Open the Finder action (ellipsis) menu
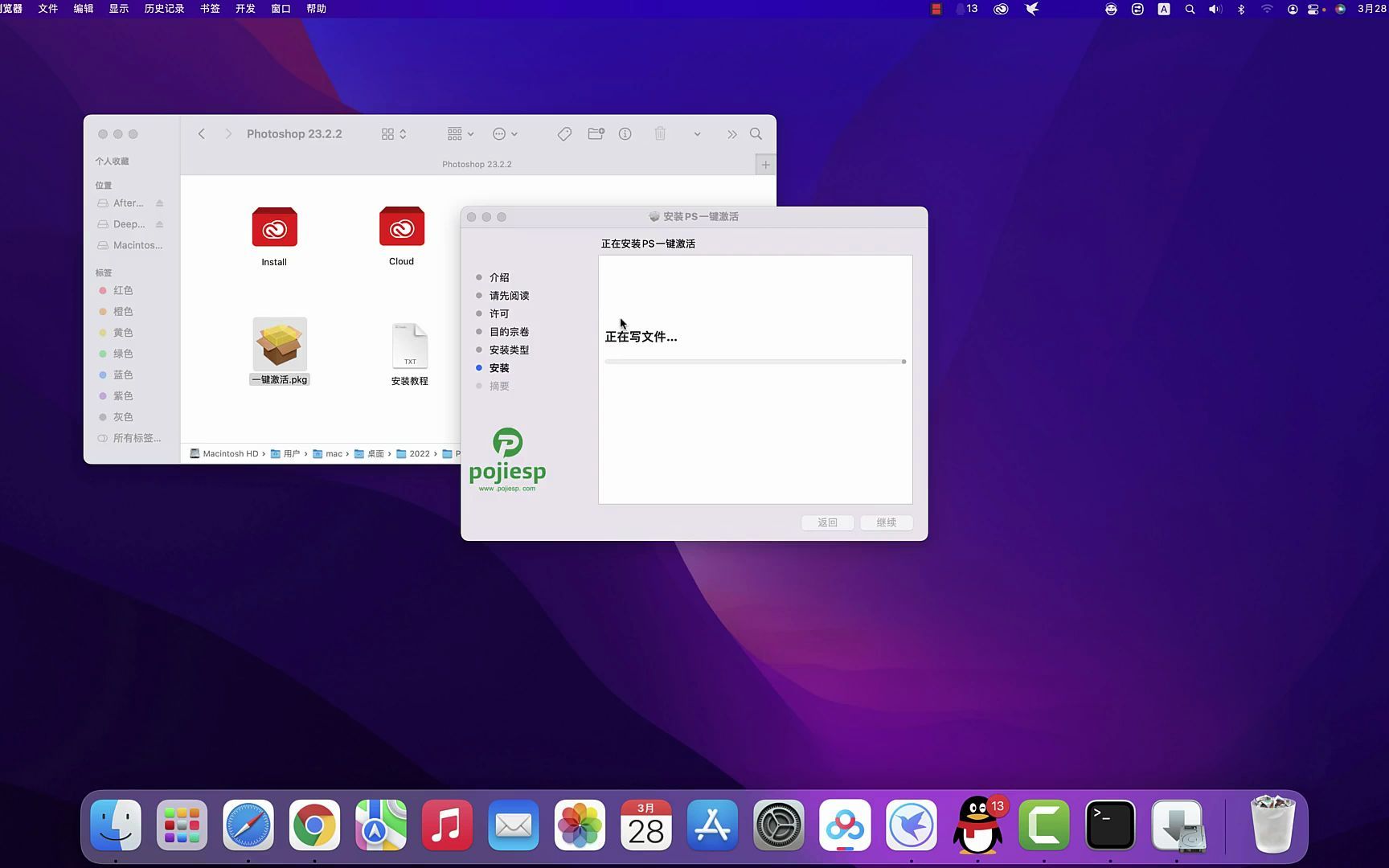Image resolution: width=1389 pixels, height=868 pixels. click(x=505, y=134)
